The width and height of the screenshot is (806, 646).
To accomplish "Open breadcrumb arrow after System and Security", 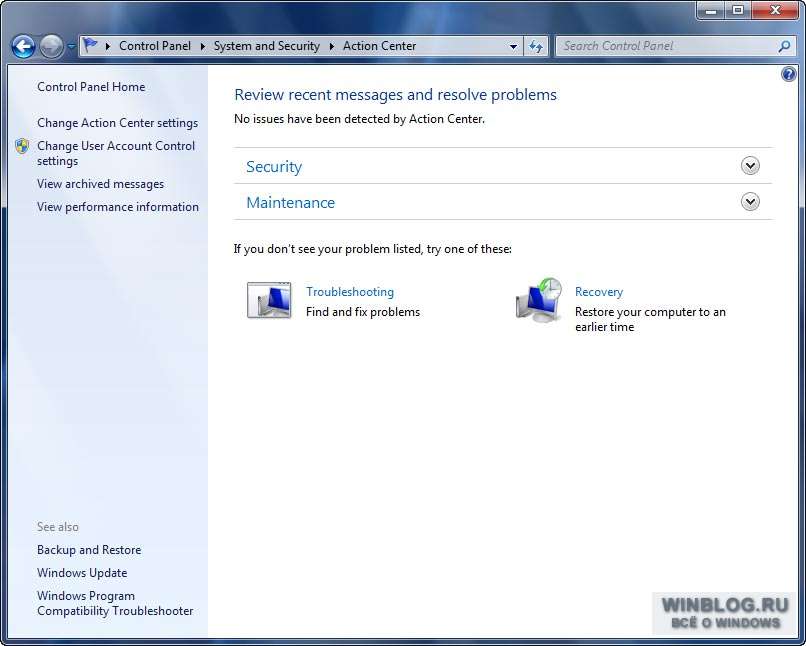I will tap(332, 46).
